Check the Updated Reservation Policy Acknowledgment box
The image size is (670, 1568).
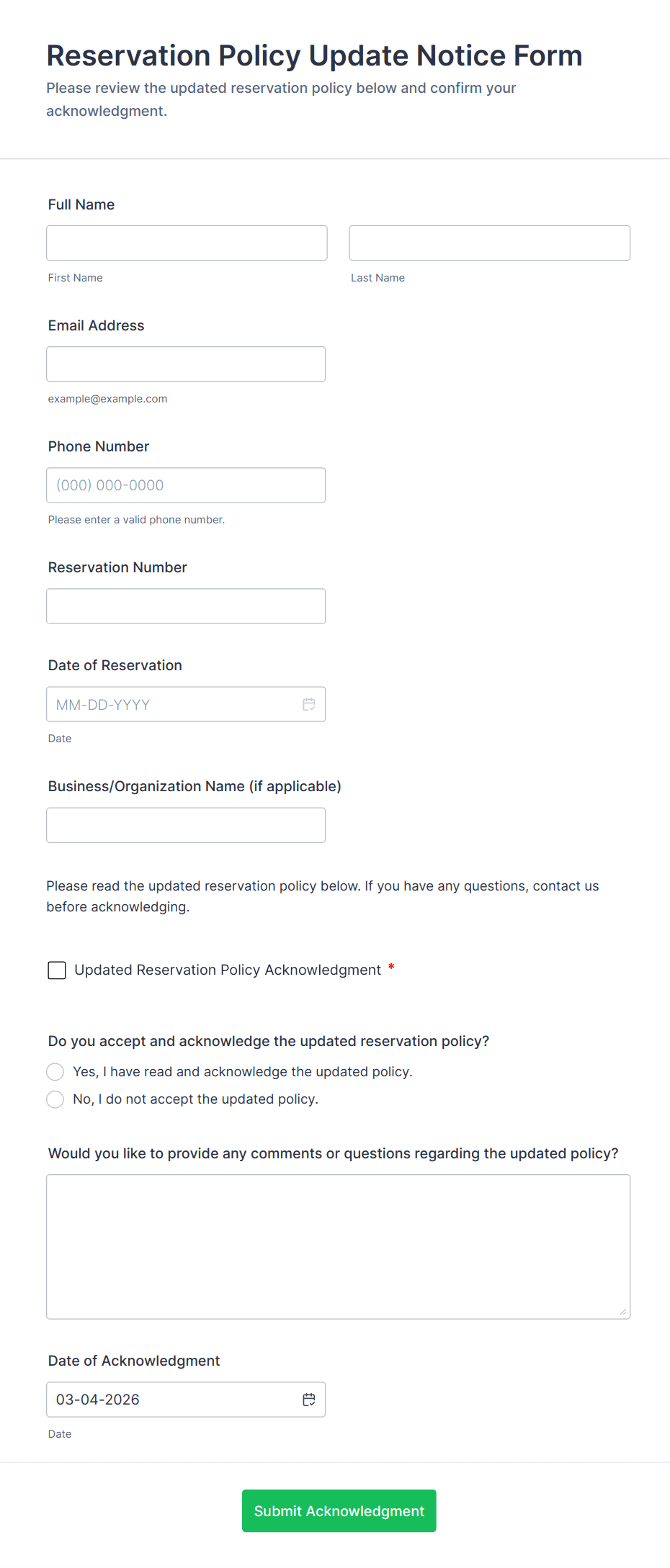coord(57,970)
